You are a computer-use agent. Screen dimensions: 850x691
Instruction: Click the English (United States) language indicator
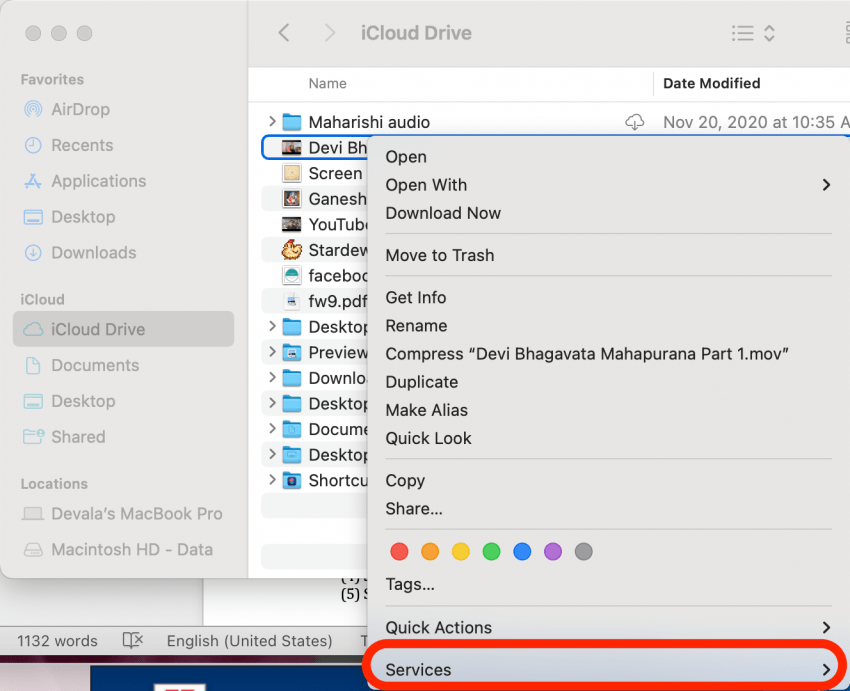[249, 641]
